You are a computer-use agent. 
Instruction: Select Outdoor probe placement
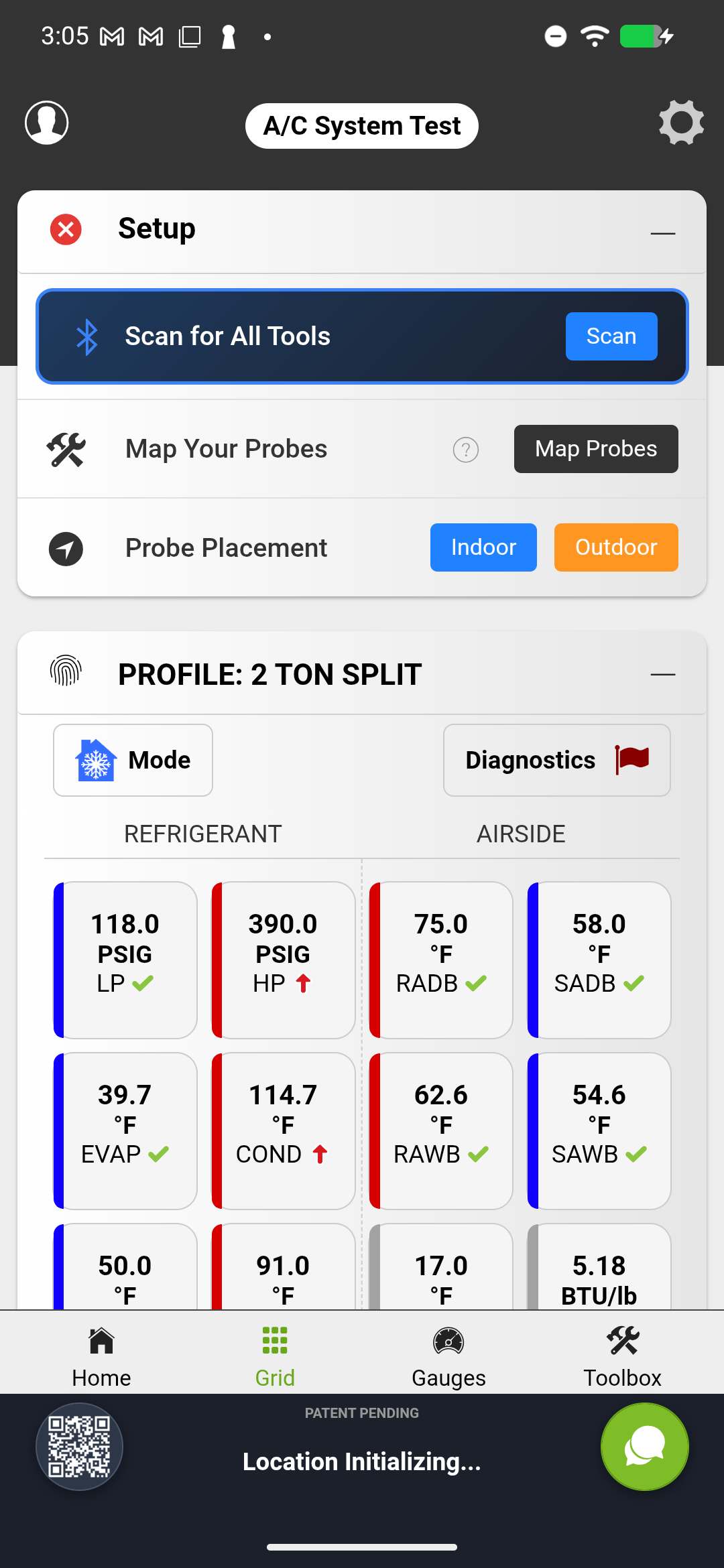click(x=615, y=547)
